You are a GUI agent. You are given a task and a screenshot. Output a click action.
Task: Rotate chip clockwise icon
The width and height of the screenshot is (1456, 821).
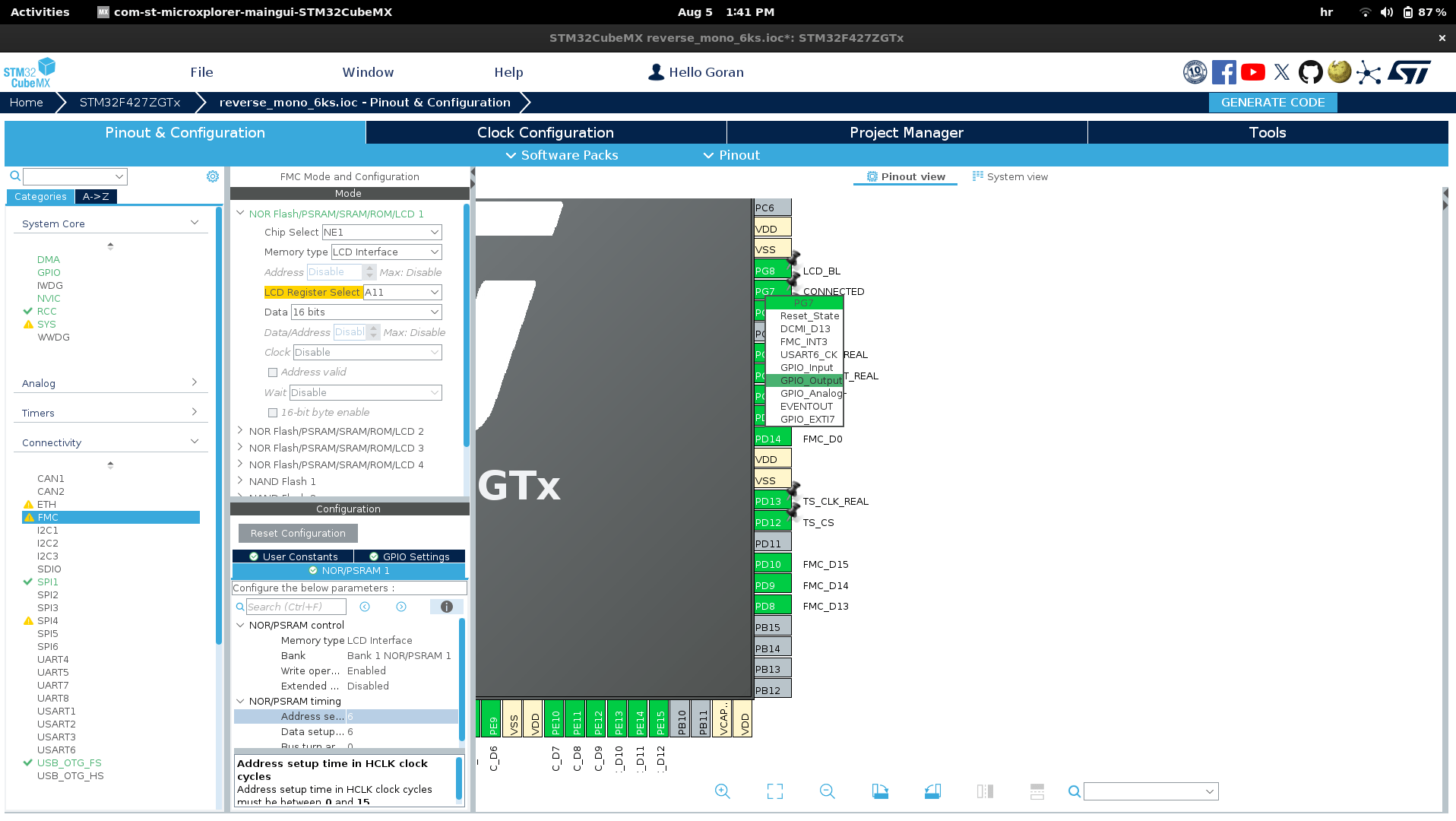coord(880,791)
